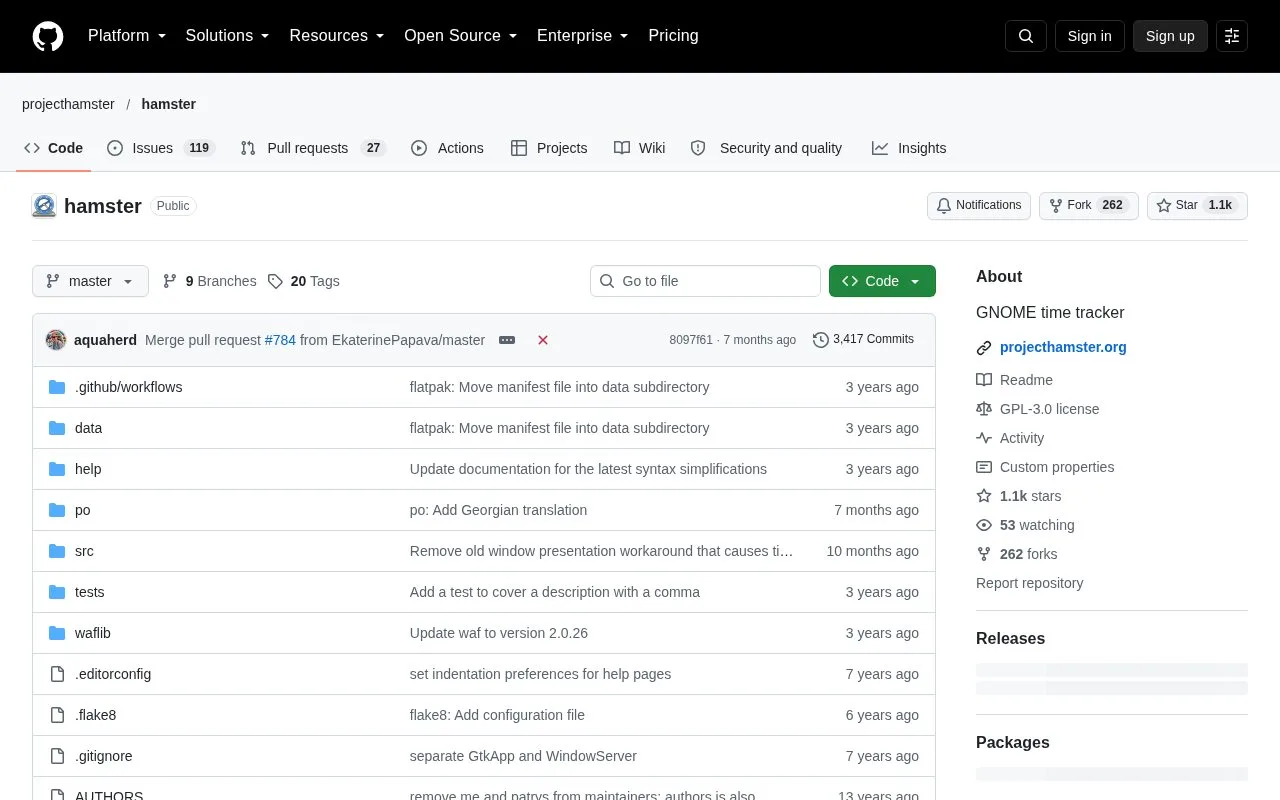Click the fork icon beside 262 forks

point(984,554)
